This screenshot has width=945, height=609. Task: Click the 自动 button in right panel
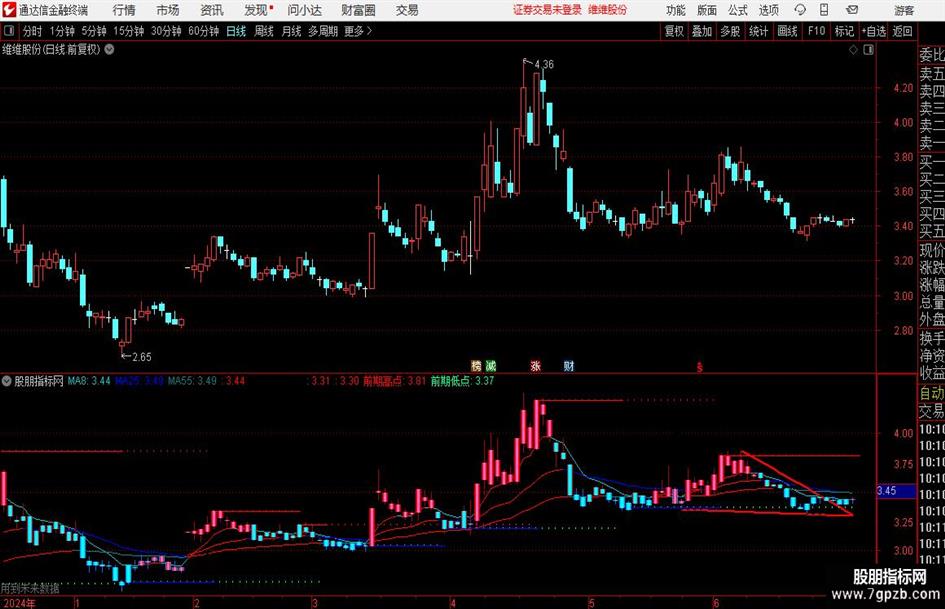[x=932, y=393]
